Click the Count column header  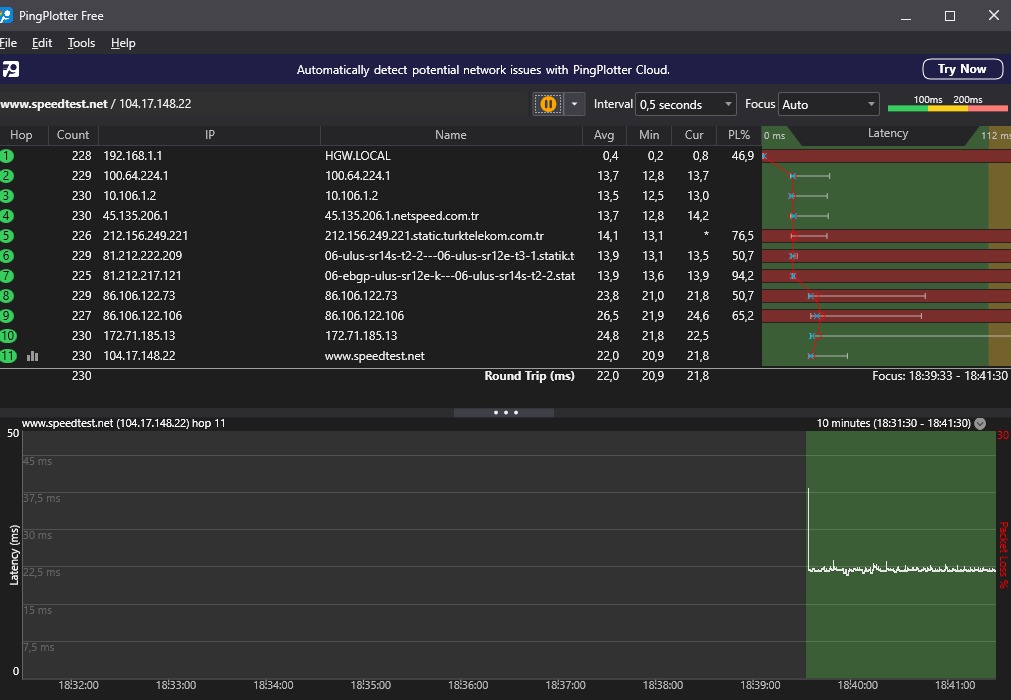[x=73, y=135]
